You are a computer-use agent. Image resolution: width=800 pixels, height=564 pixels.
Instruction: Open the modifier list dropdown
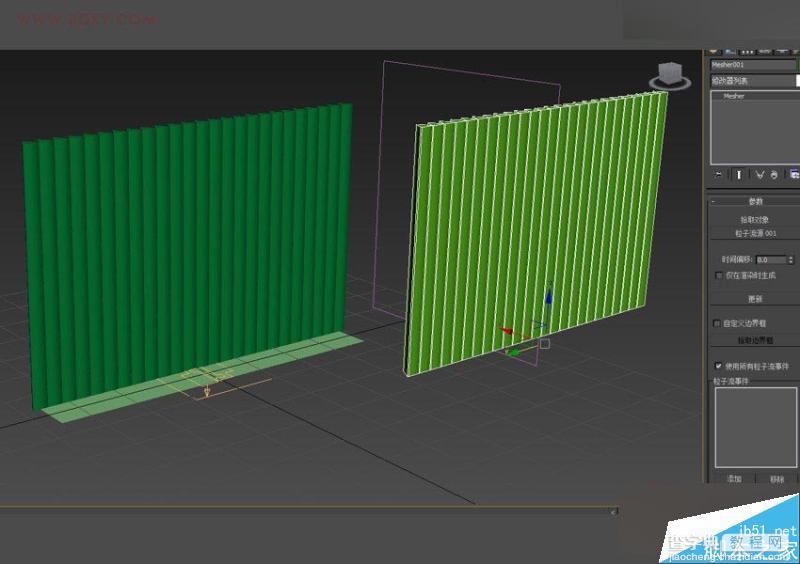(x=754, y=81)
